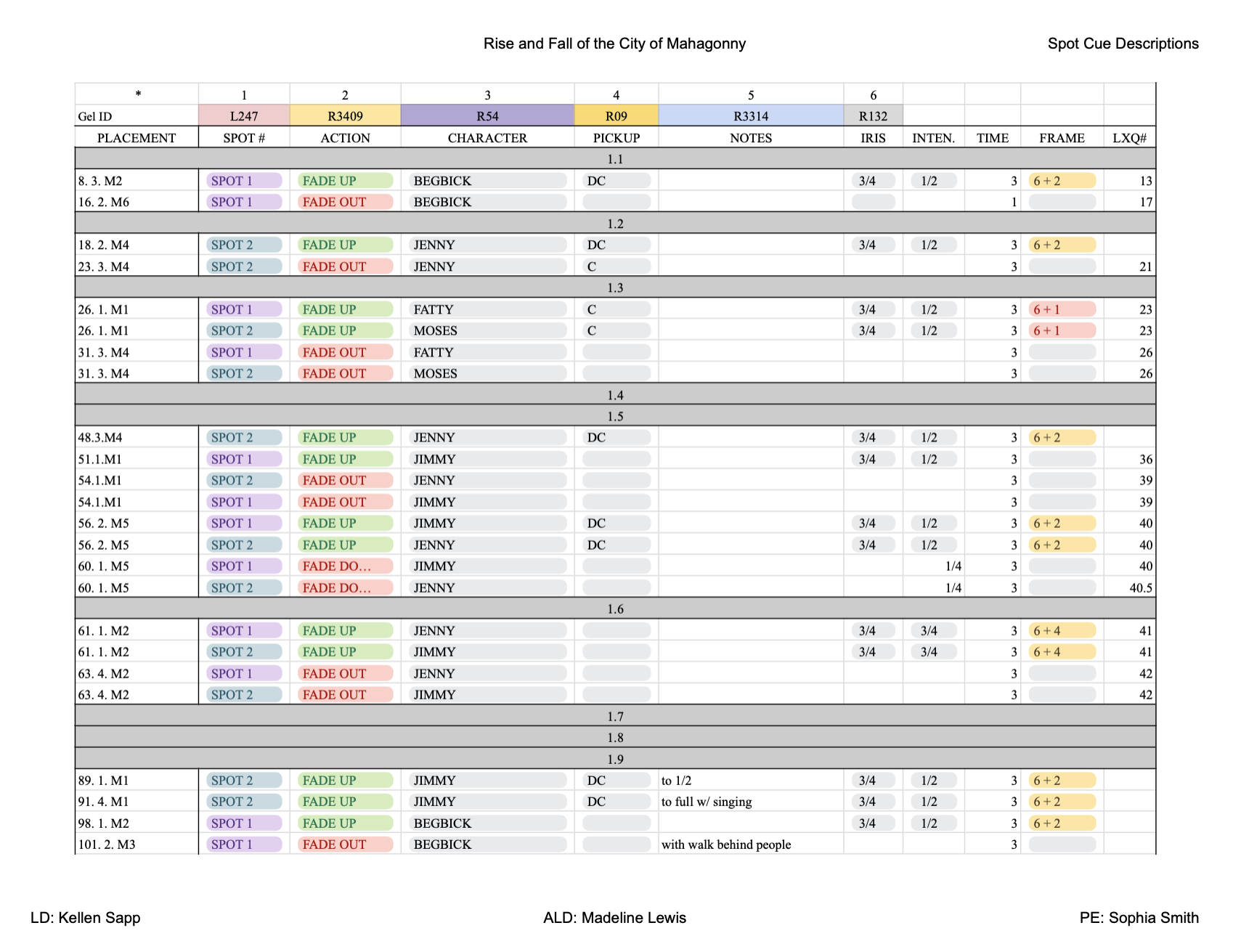
Task: Select the 1.7 section divider row
Action: click(x=615, y=716)
